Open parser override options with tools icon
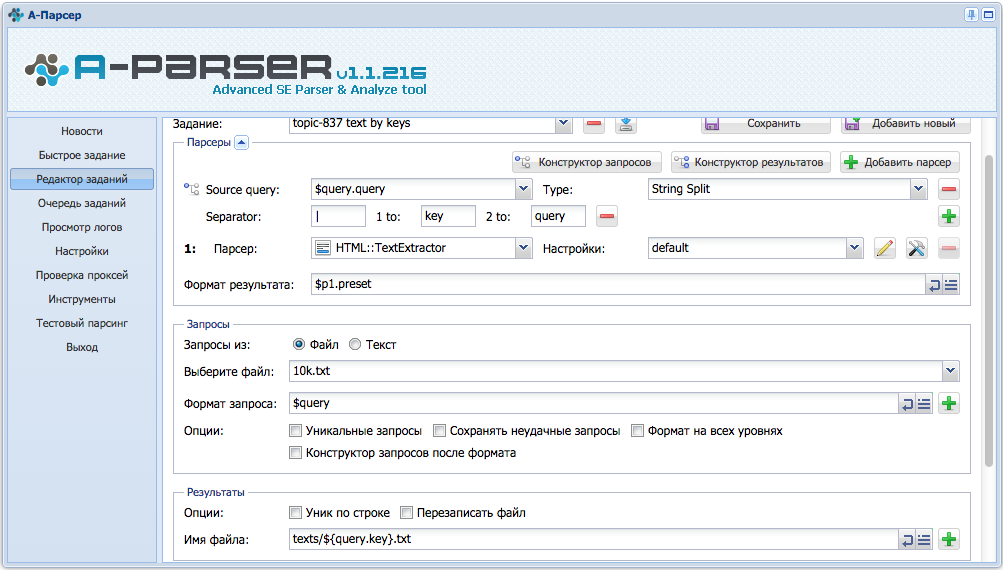Screen dimensions: 1003x570 point(917,248)
